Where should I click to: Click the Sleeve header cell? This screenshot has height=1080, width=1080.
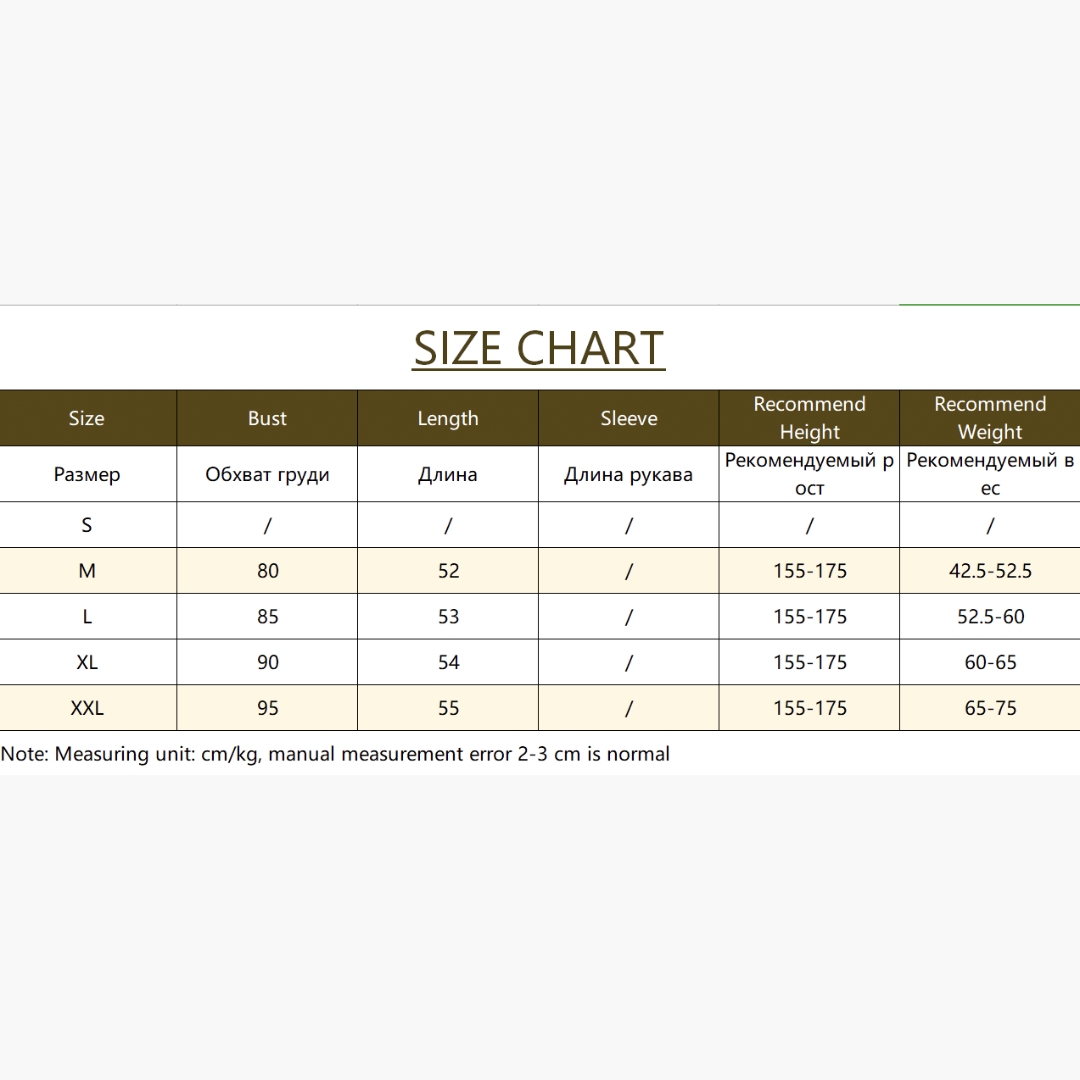tap(629, 418)
